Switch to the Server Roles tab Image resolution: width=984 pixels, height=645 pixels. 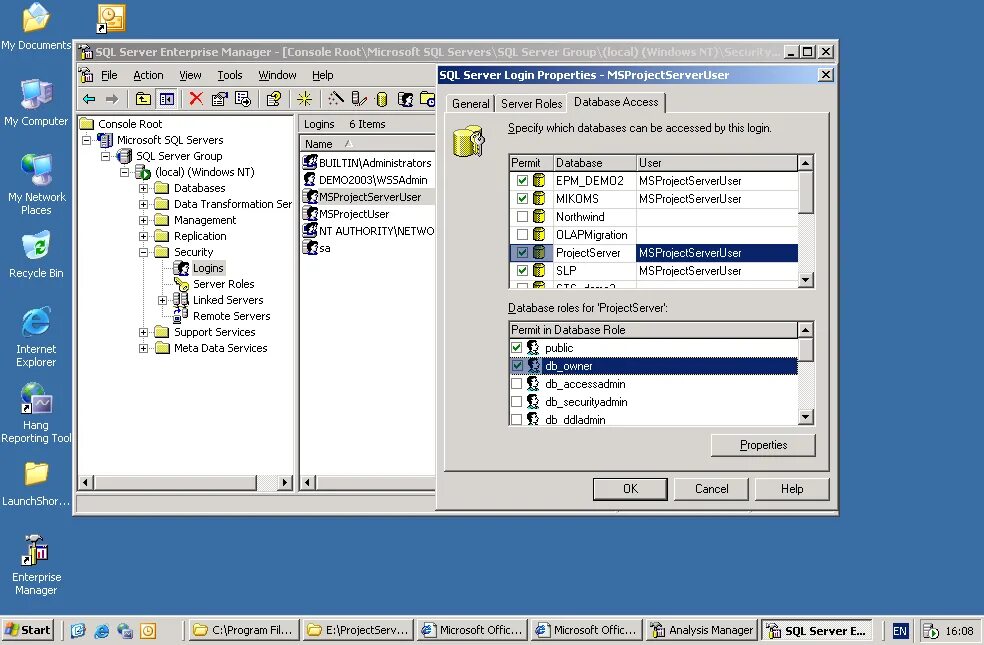point(532,104)
